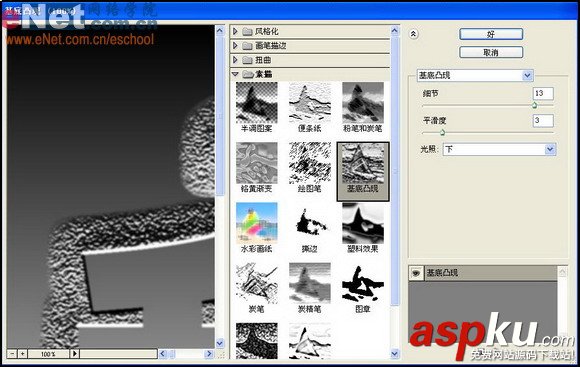
Task: Click the 素描 category label
Action: click(x=264, y=74)
